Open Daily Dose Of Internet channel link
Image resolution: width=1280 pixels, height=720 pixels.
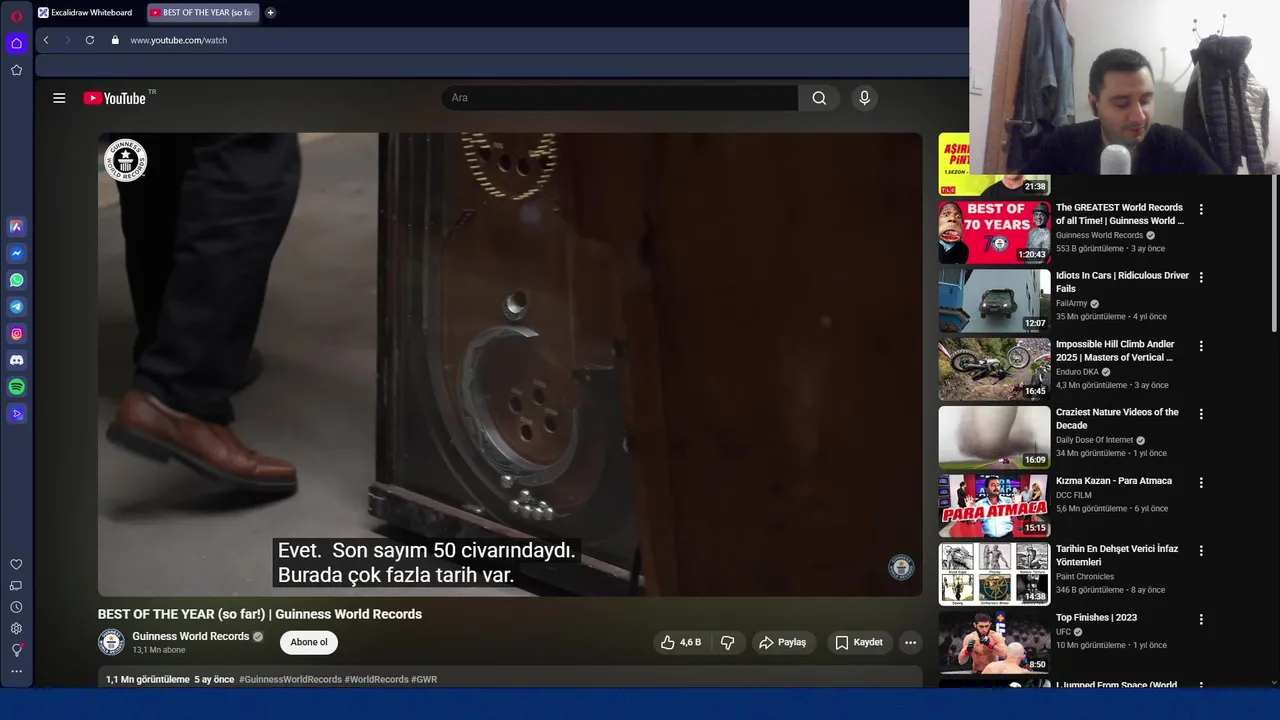pos(1095,440)
